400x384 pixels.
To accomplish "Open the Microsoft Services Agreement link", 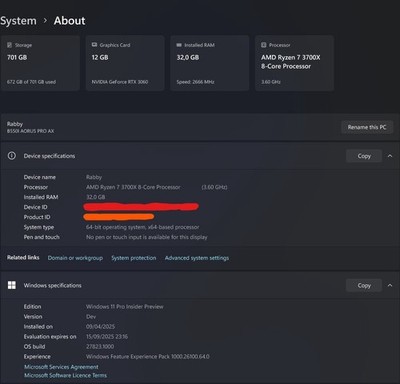I will 61,367.
